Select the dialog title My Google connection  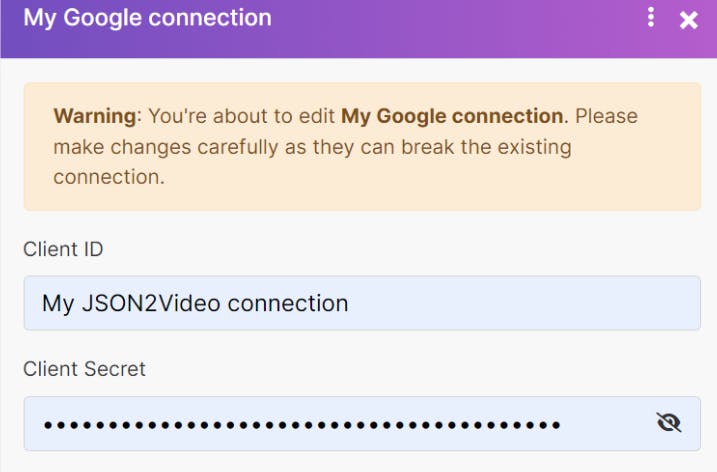147,18
